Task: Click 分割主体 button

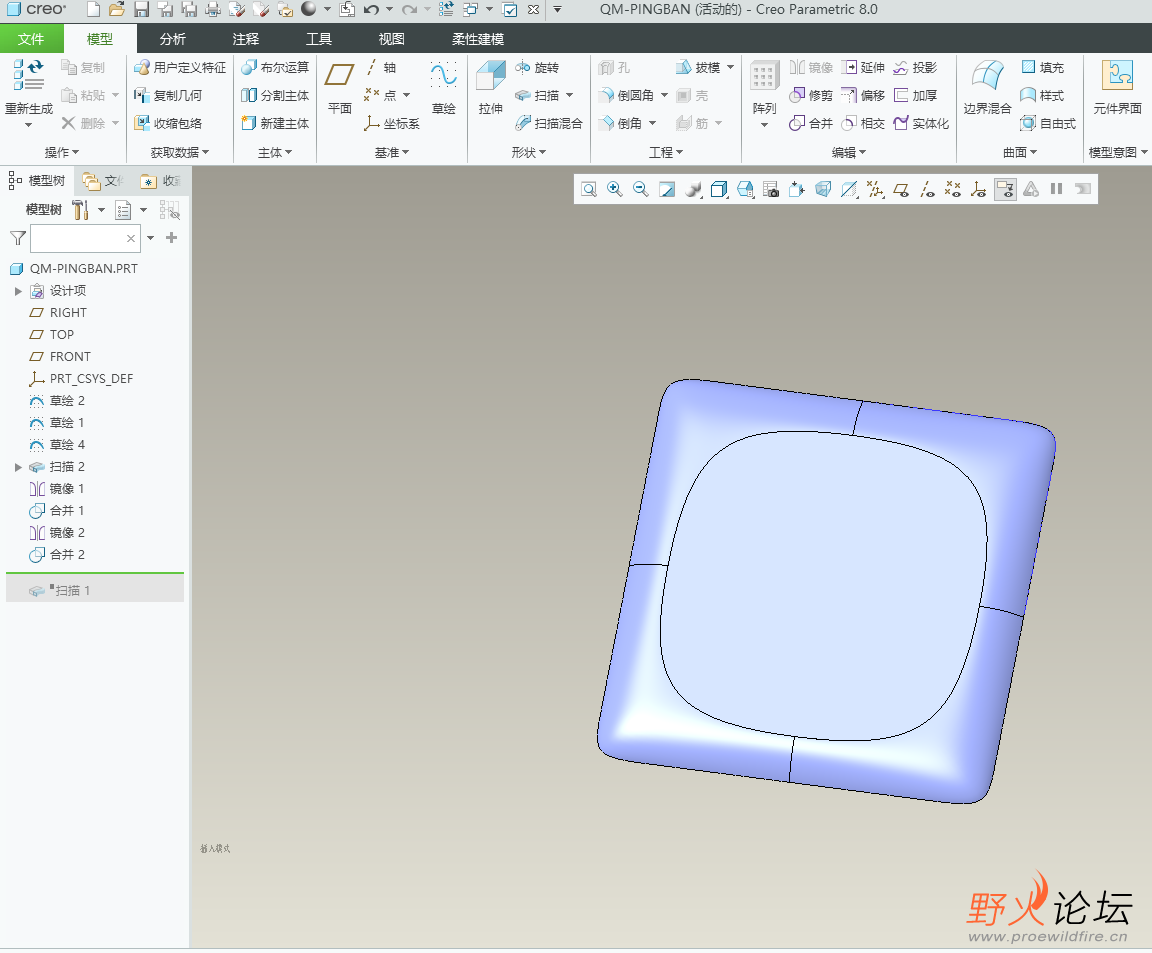Action: tap(276, 96)
